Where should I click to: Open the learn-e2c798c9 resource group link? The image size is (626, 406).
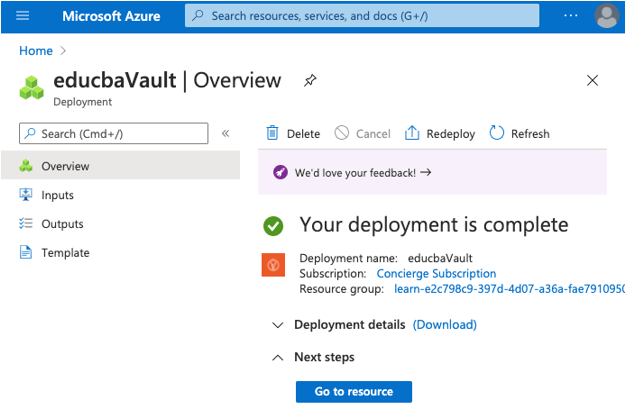509,289
